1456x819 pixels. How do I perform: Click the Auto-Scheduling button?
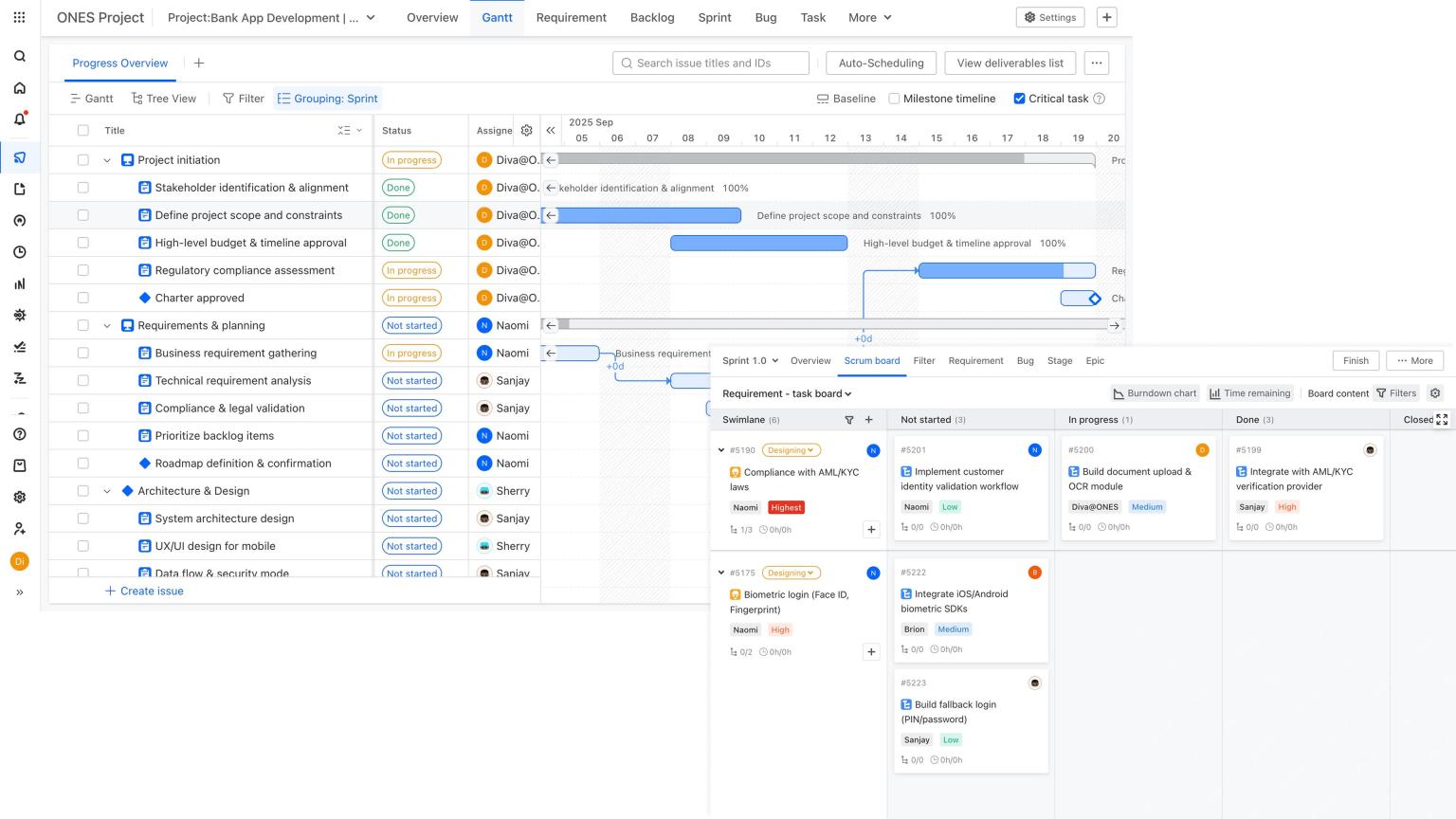tap(881, 64)
